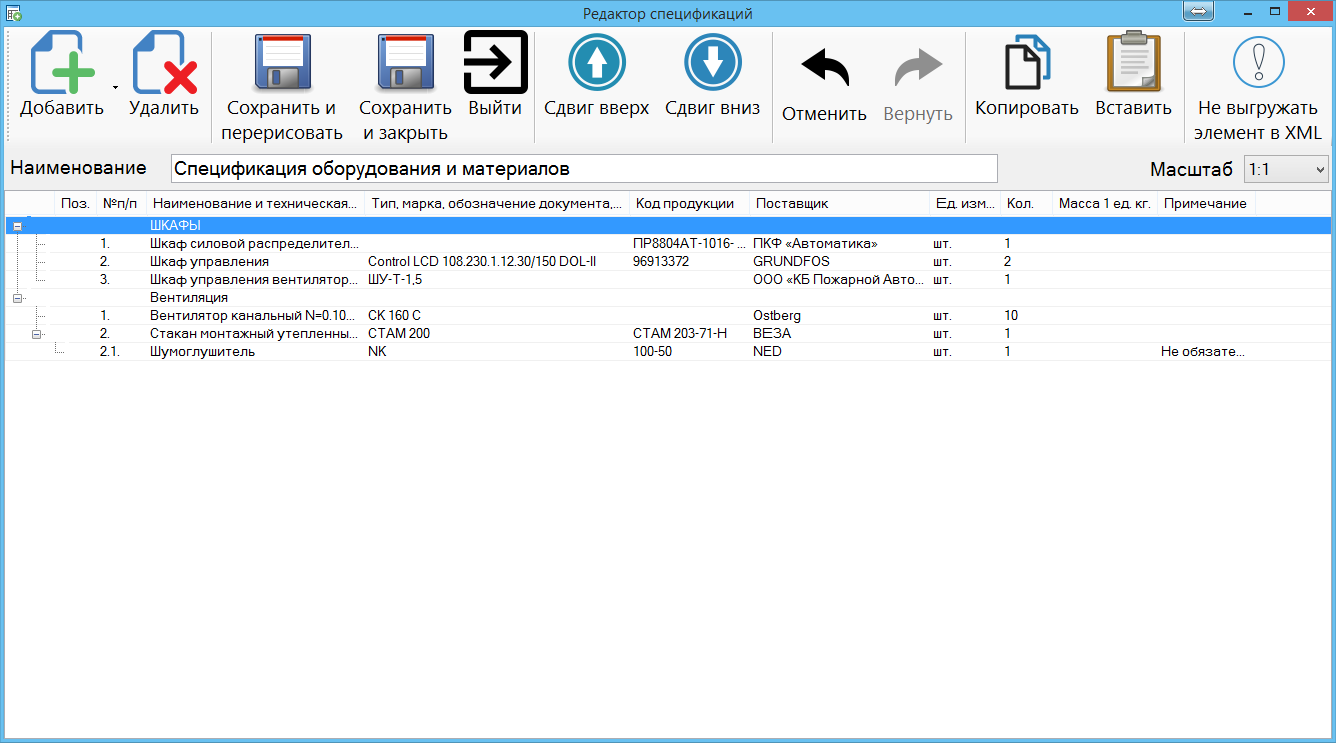Image resolution: width=1336 pixels, height=743 pixels.
Task: Select Шкаф управления вентилятором row
Action: [668, 280]
